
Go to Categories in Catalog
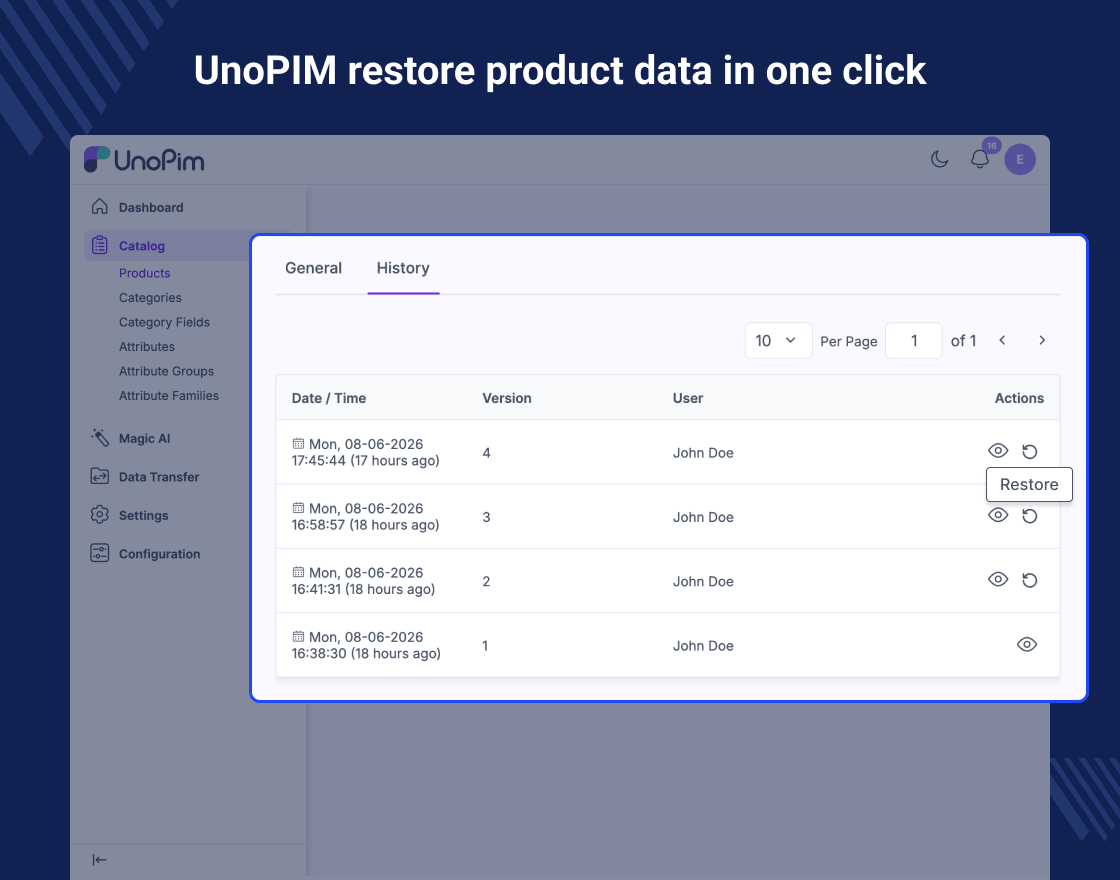[150, 297]
